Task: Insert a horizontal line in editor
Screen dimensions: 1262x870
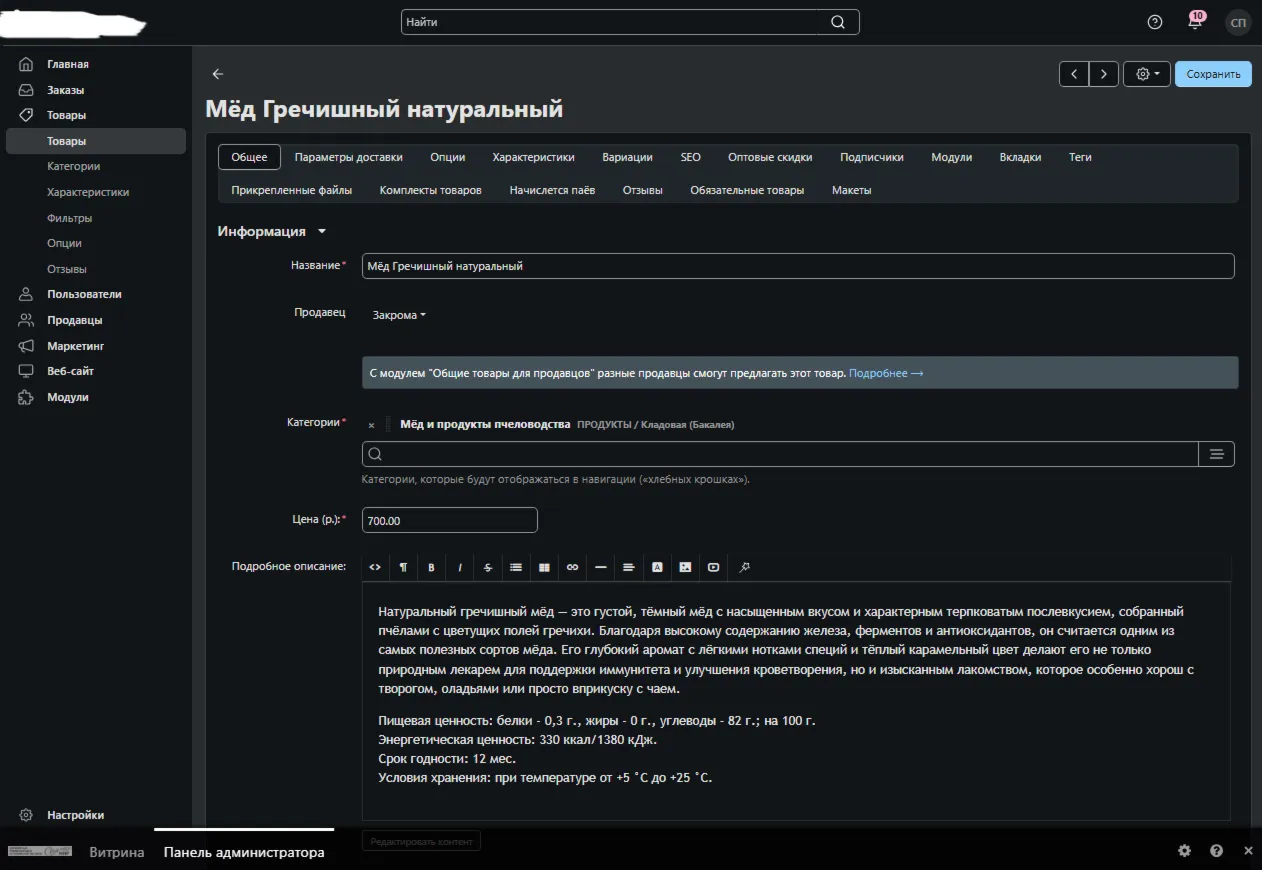Action: pos(600,567)
